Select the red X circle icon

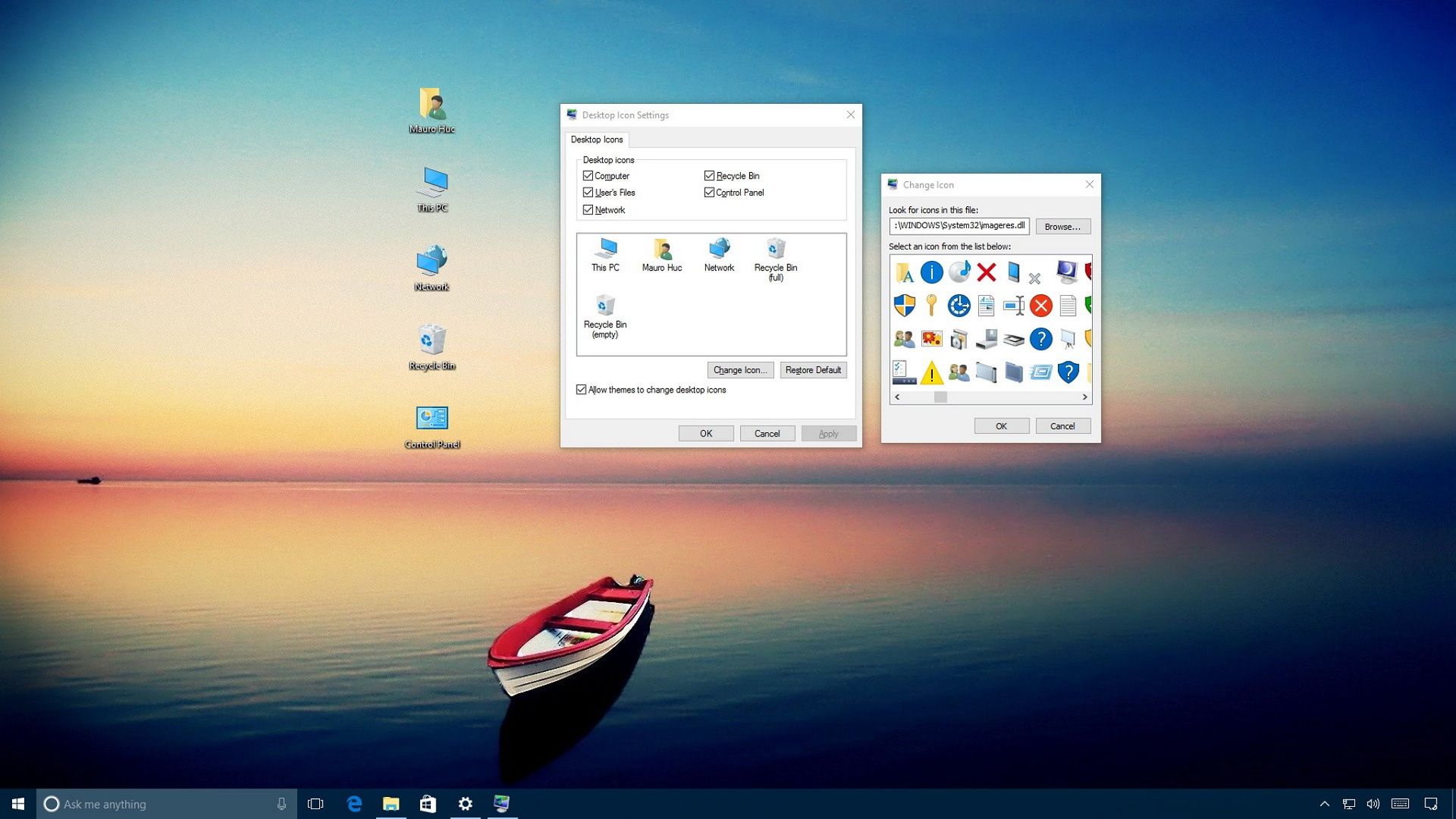(1040, 306)
